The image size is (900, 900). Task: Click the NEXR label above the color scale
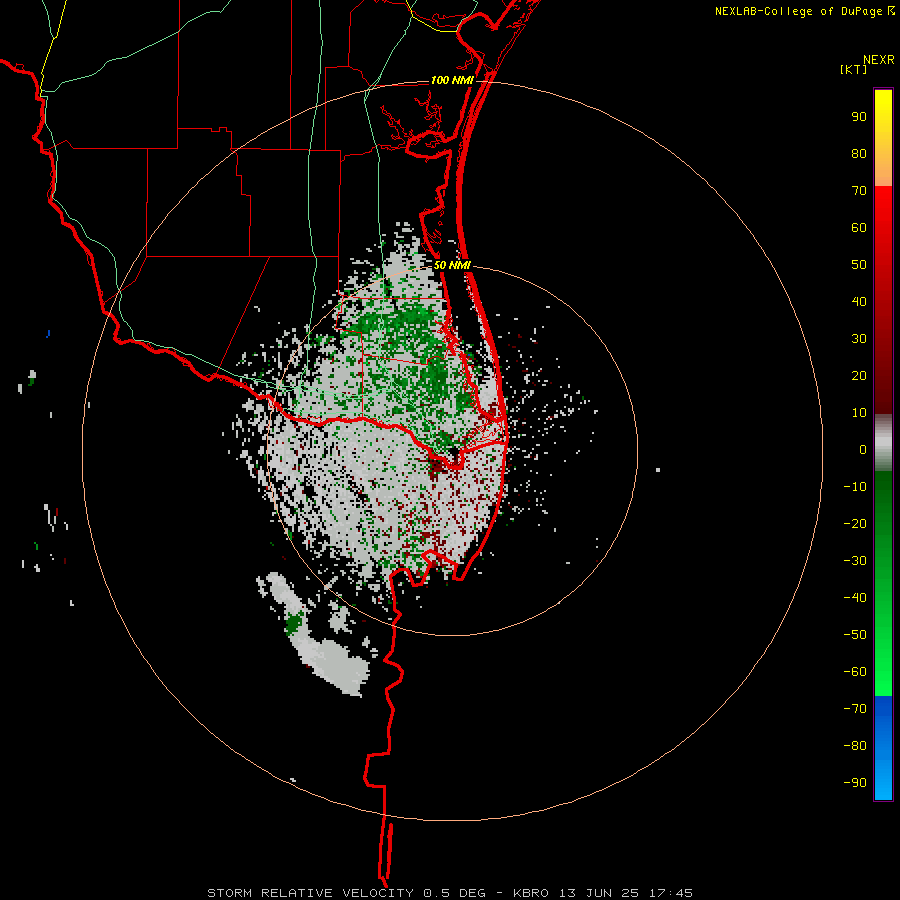pos(878,60)
